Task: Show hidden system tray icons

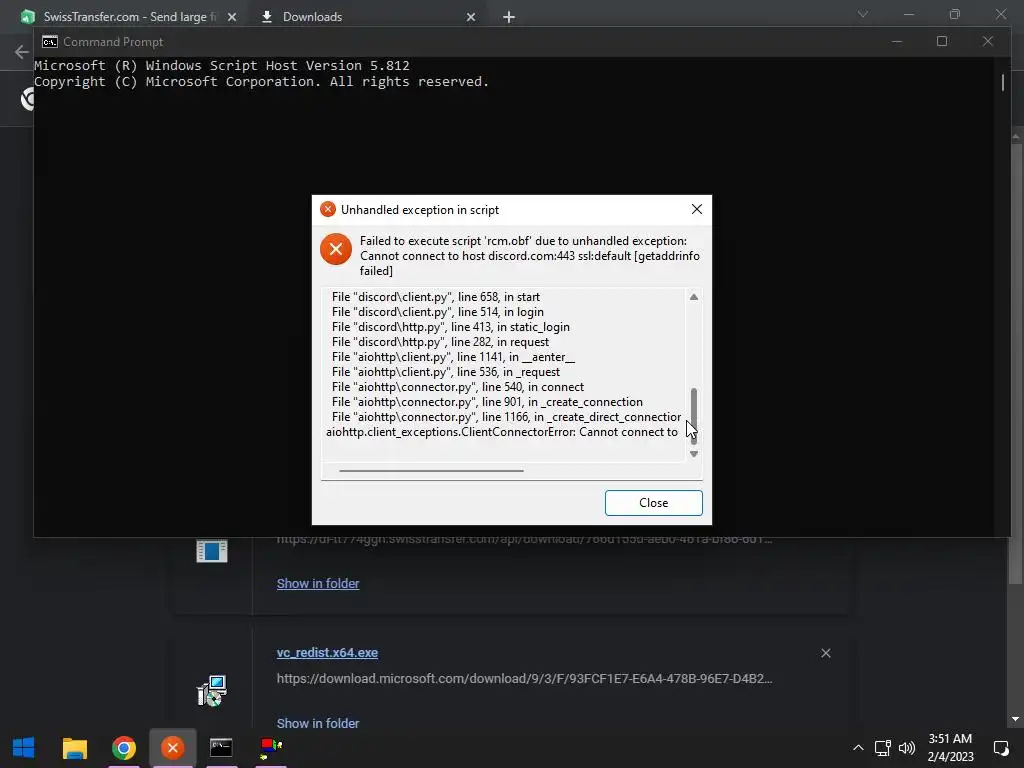Action: point(858,748)
